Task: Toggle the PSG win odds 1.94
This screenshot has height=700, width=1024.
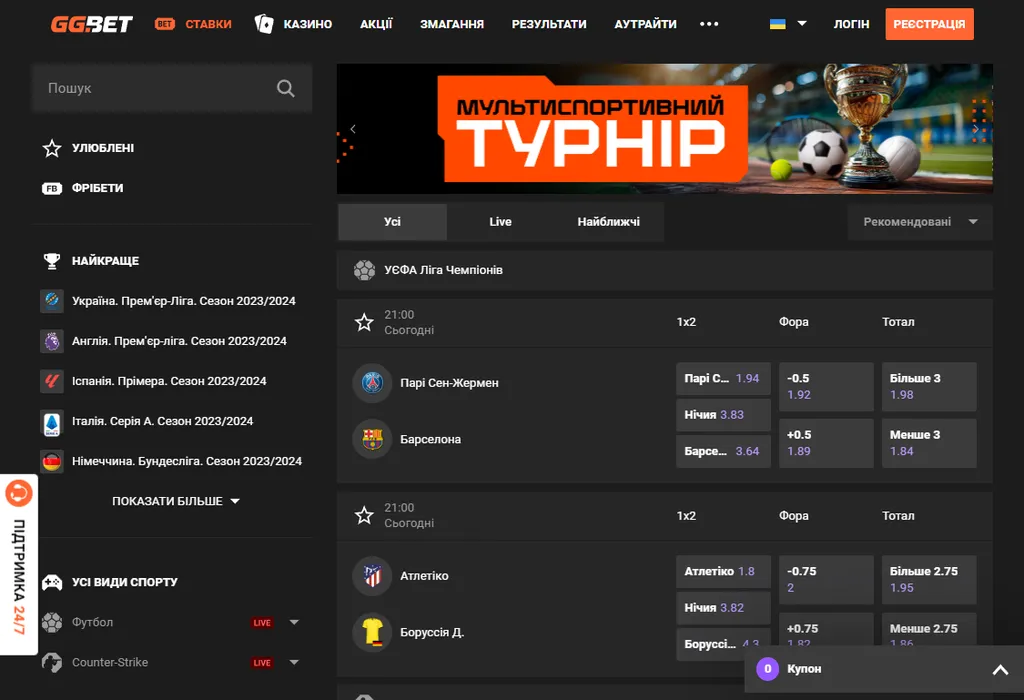Action: point(723,379)
